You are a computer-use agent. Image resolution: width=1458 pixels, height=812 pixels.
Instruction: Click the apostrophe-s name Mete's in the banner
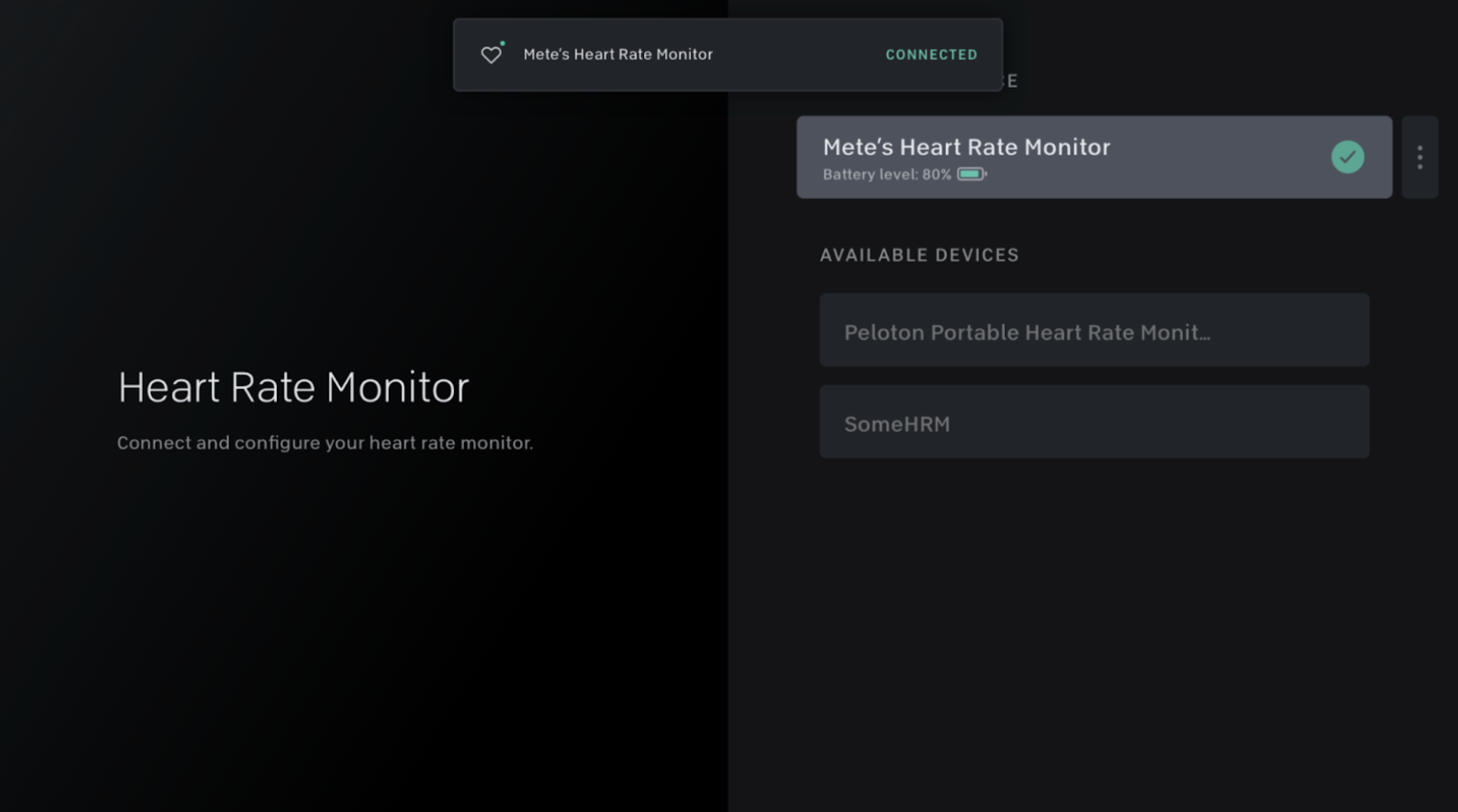click(x=546, y=54)
